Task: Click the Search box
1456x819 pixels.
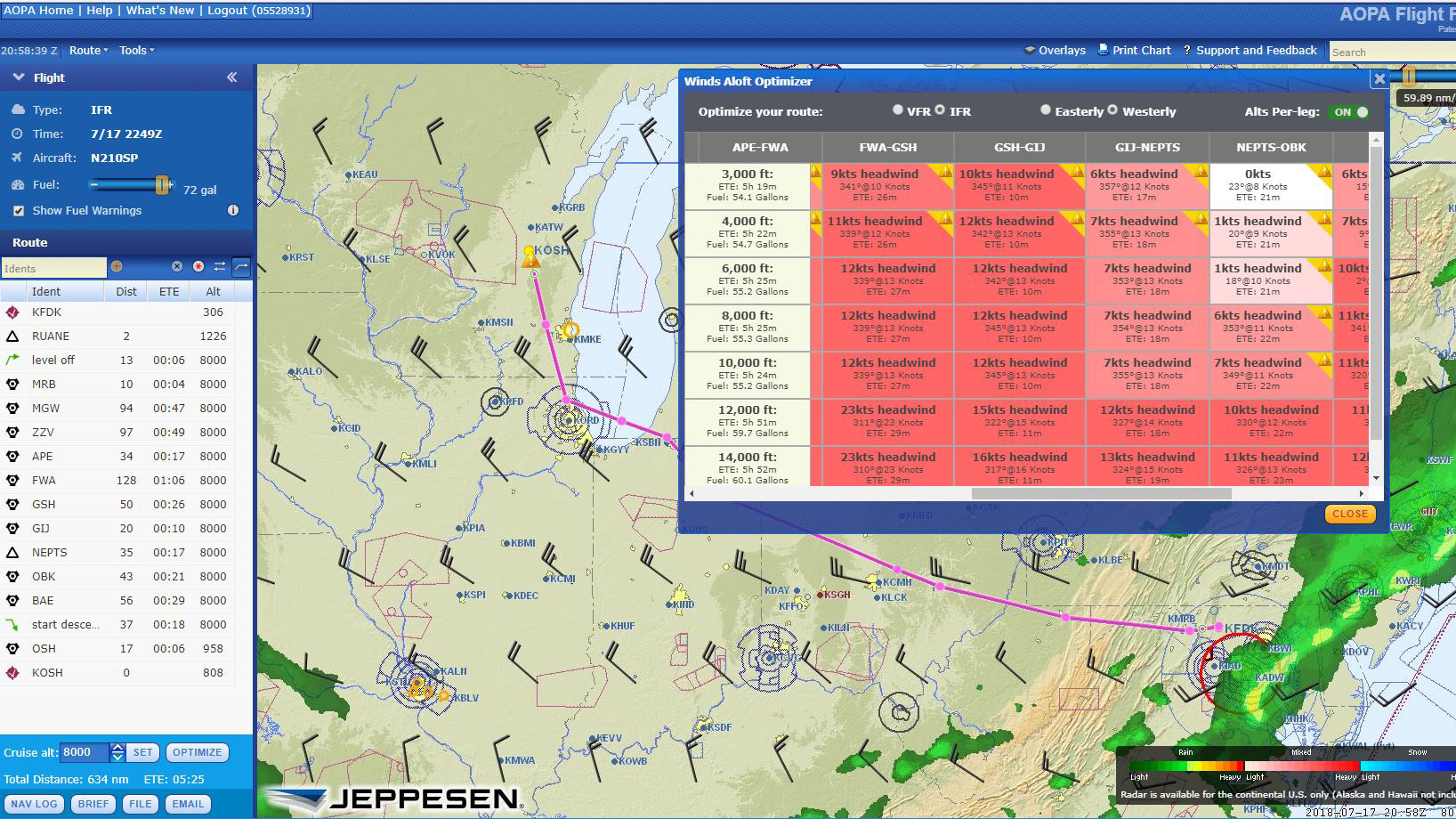Action: (1392, 53)
